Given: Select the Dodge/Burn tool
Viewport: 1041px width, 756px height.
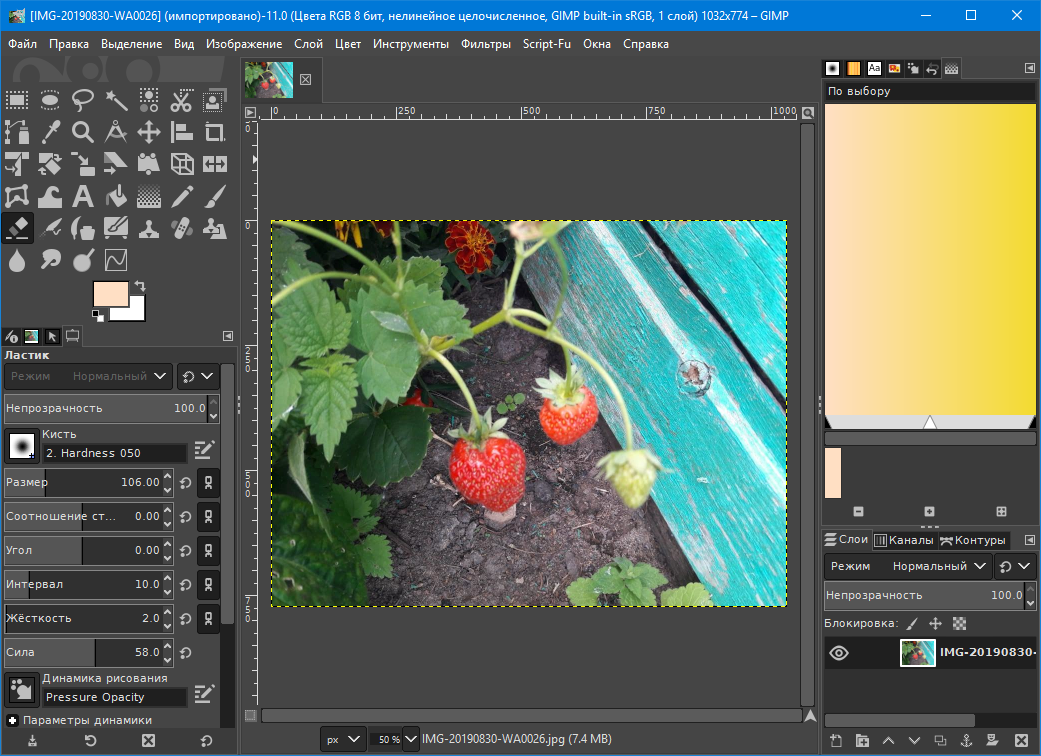Looking at the screenshot, I should 83,260.
